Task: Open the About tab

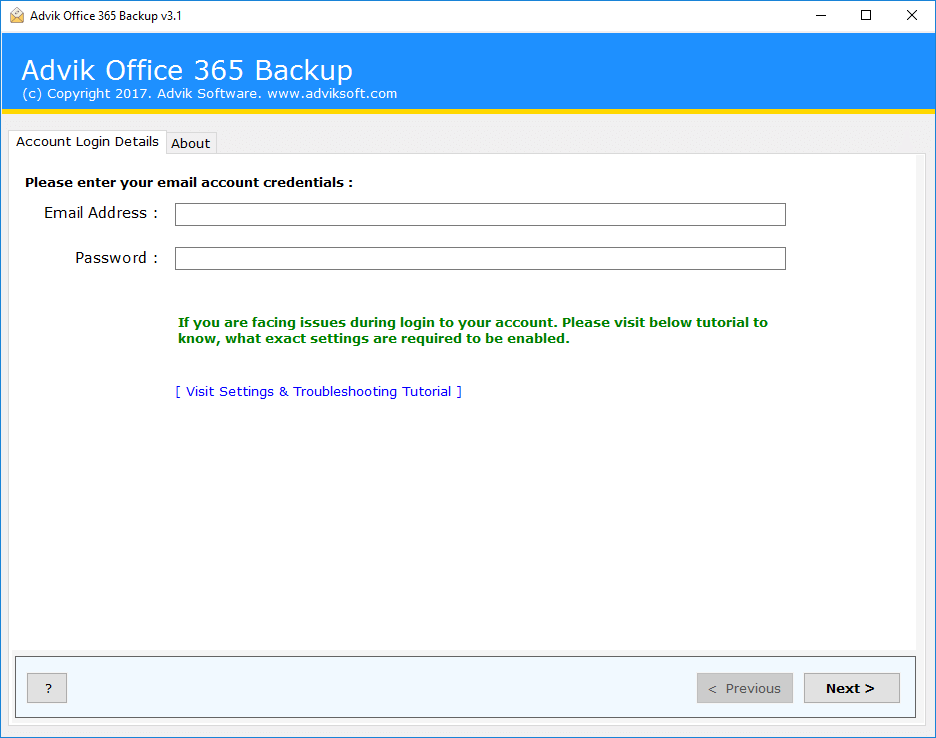Action: tap(190, 143)
